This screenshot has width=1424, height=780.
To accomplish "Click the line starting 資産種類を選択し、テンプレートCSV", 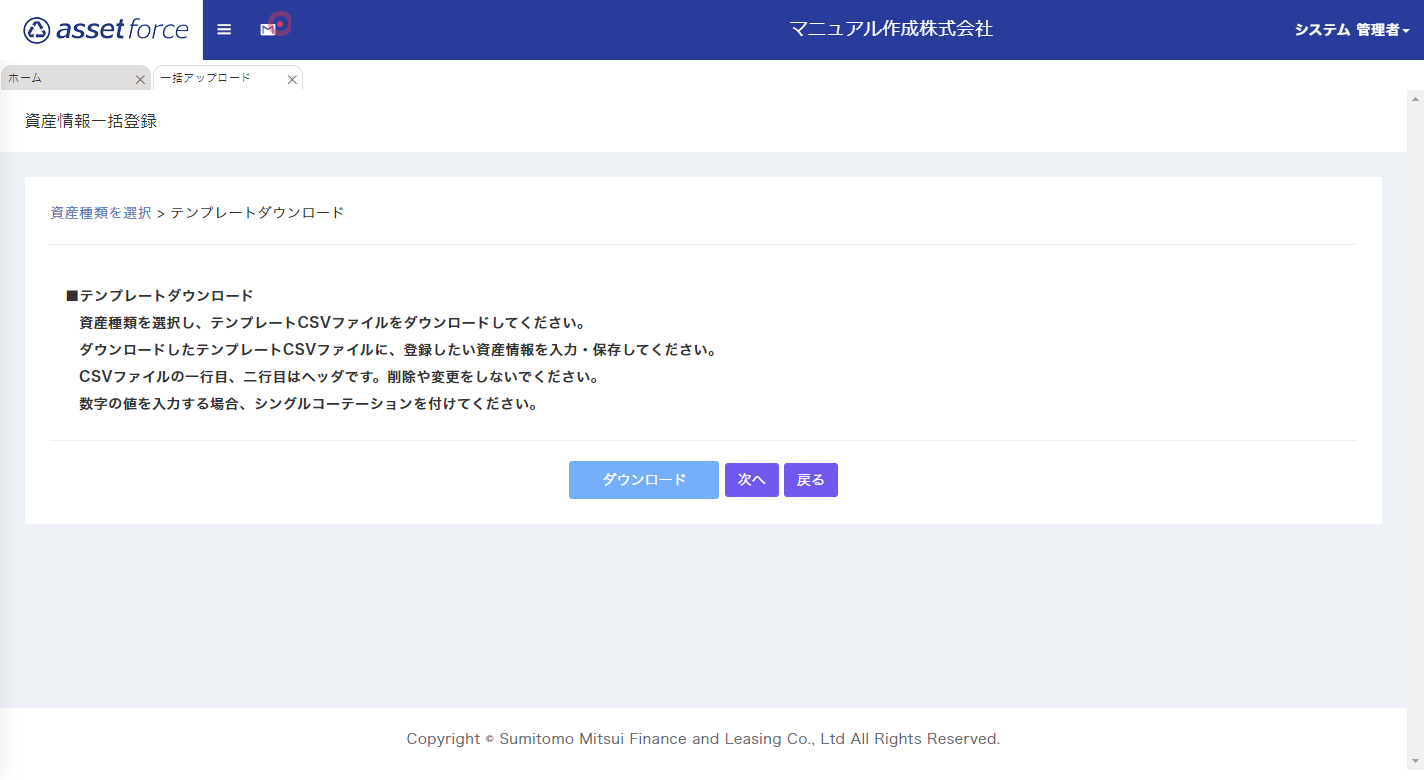I will point(332,323).
